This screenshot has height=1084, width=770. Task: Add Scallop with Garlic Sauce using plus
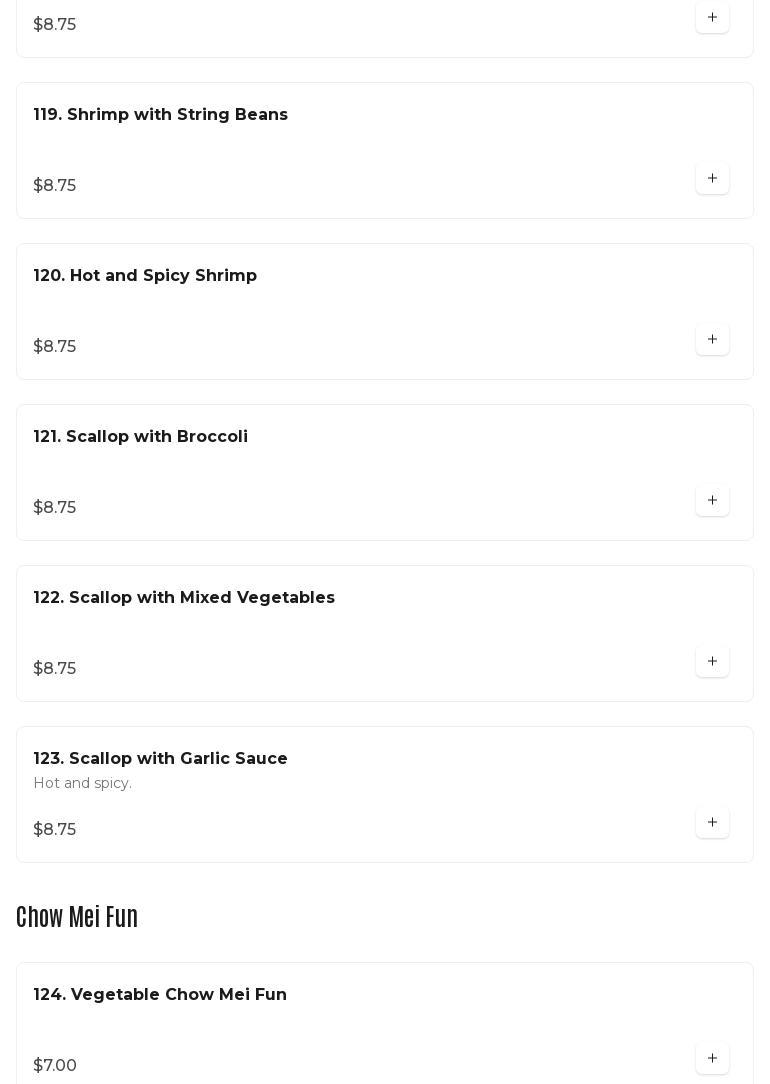(x=712, y=823)
